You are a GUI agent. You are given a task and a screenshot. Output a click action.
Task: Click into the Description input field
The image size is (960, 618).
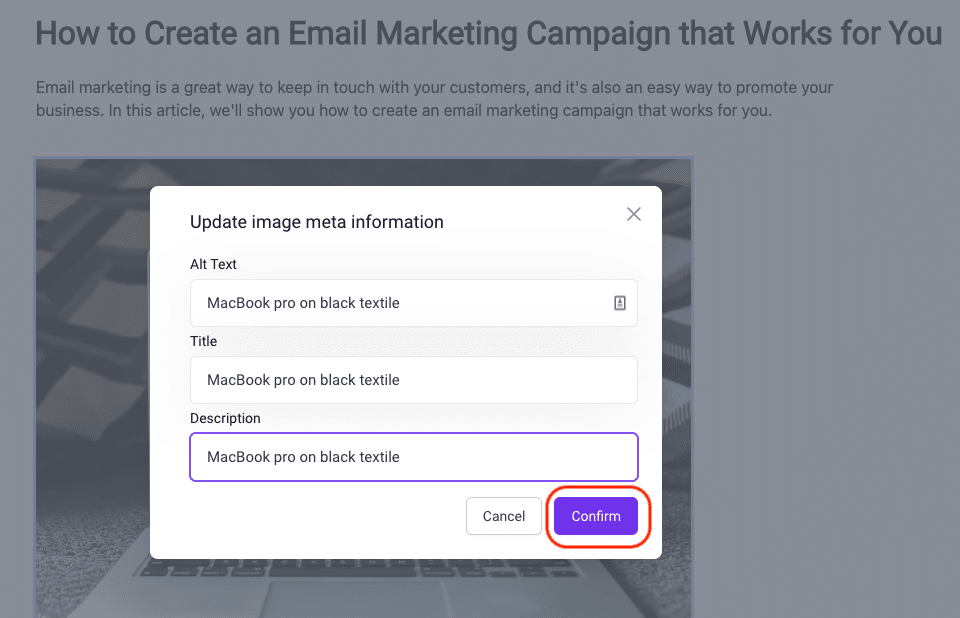point(414,457)
